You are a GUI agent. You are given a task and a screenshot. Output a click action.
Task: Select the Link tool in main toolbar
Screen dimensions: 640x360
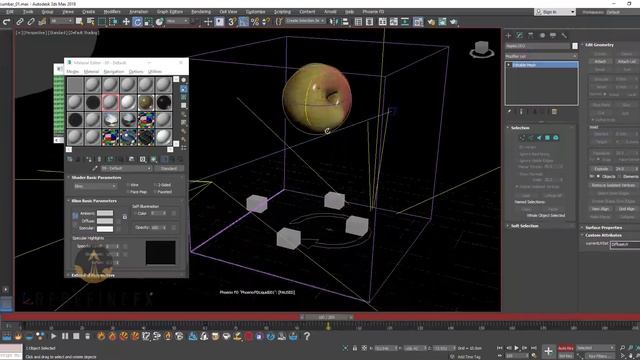click(20, 22)
